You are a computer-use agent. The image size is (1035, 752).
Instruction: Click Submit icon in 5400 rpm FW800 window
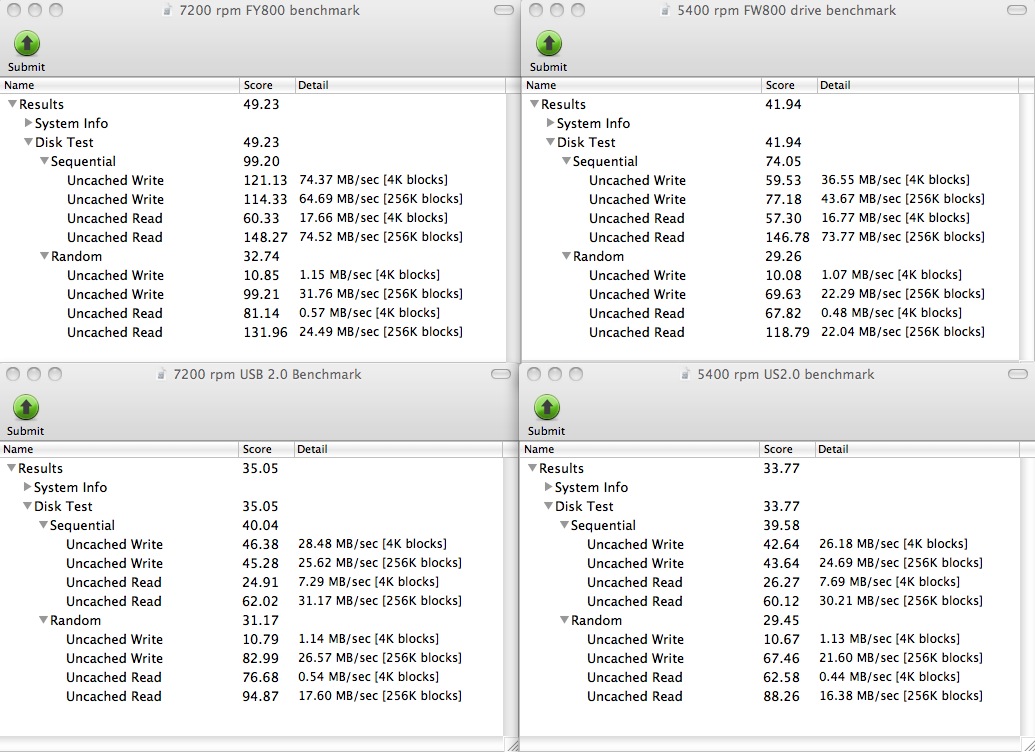549,44
